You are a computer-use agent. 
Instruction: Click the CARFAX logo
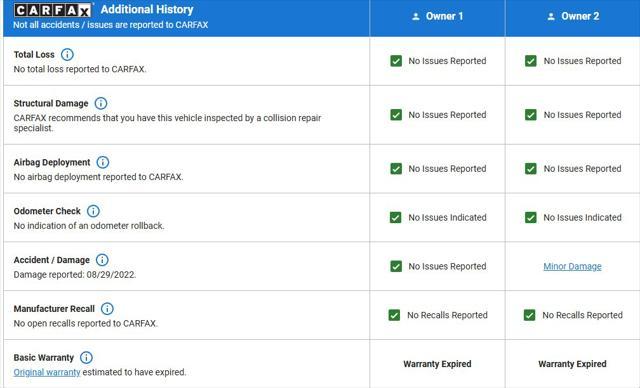pyautogui.click(x=52, y=10)
